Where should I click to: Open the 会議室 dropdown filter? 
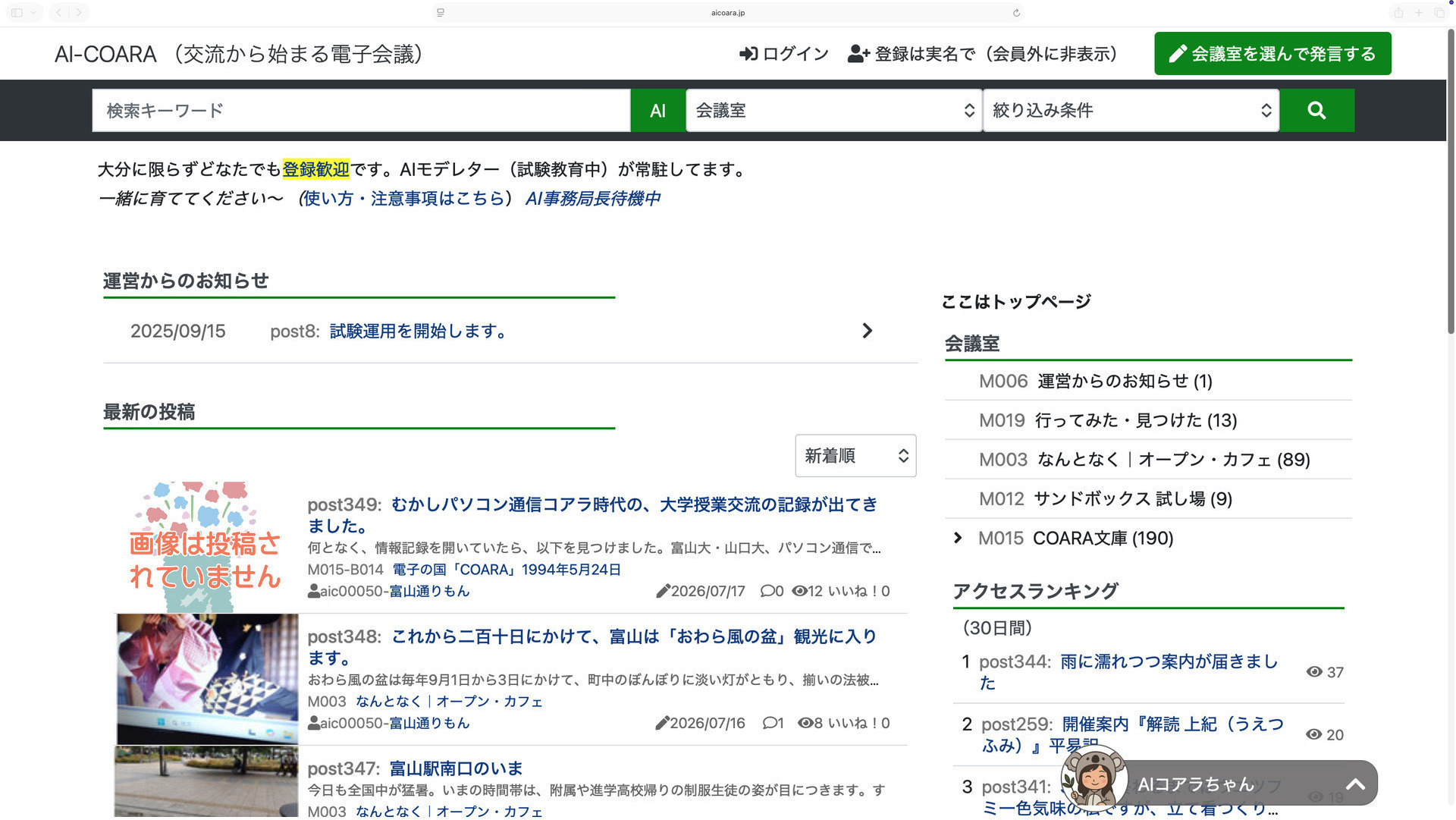pos(834,111)
